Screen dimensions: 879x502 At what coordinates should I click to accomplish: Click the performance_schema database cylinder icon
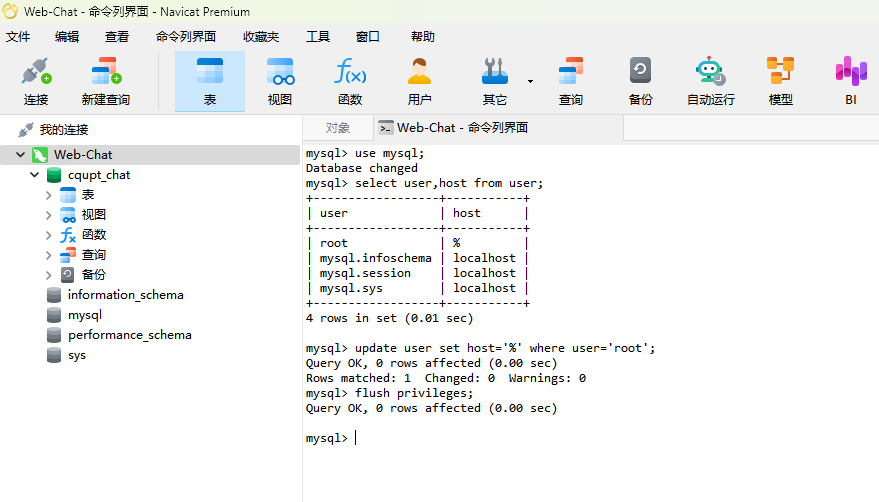tap(54, 335)
